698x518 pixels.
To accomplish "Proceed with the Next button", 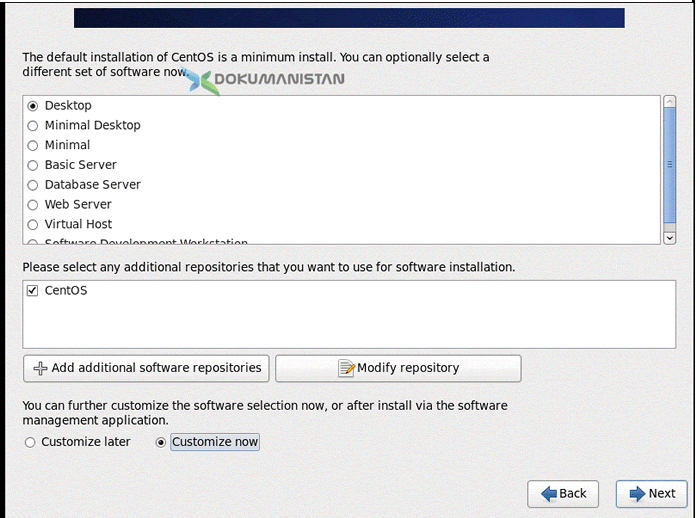I will click(652, 494).
